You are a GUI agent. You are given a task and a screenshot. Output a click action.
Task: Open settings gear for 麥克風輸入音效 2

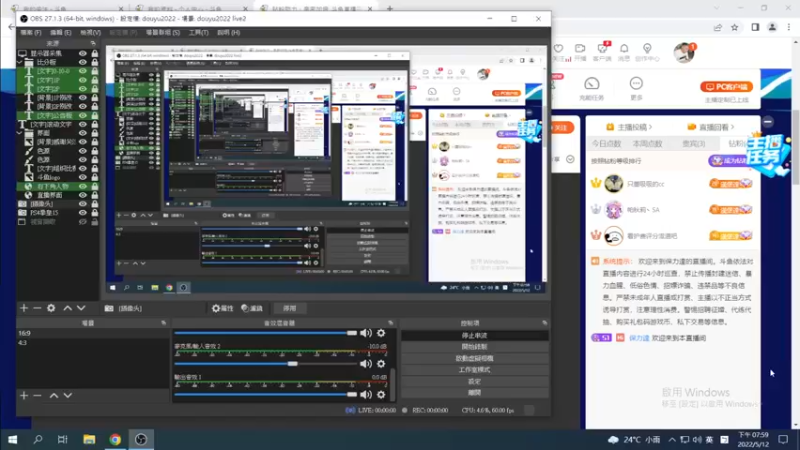click(381, 364)
